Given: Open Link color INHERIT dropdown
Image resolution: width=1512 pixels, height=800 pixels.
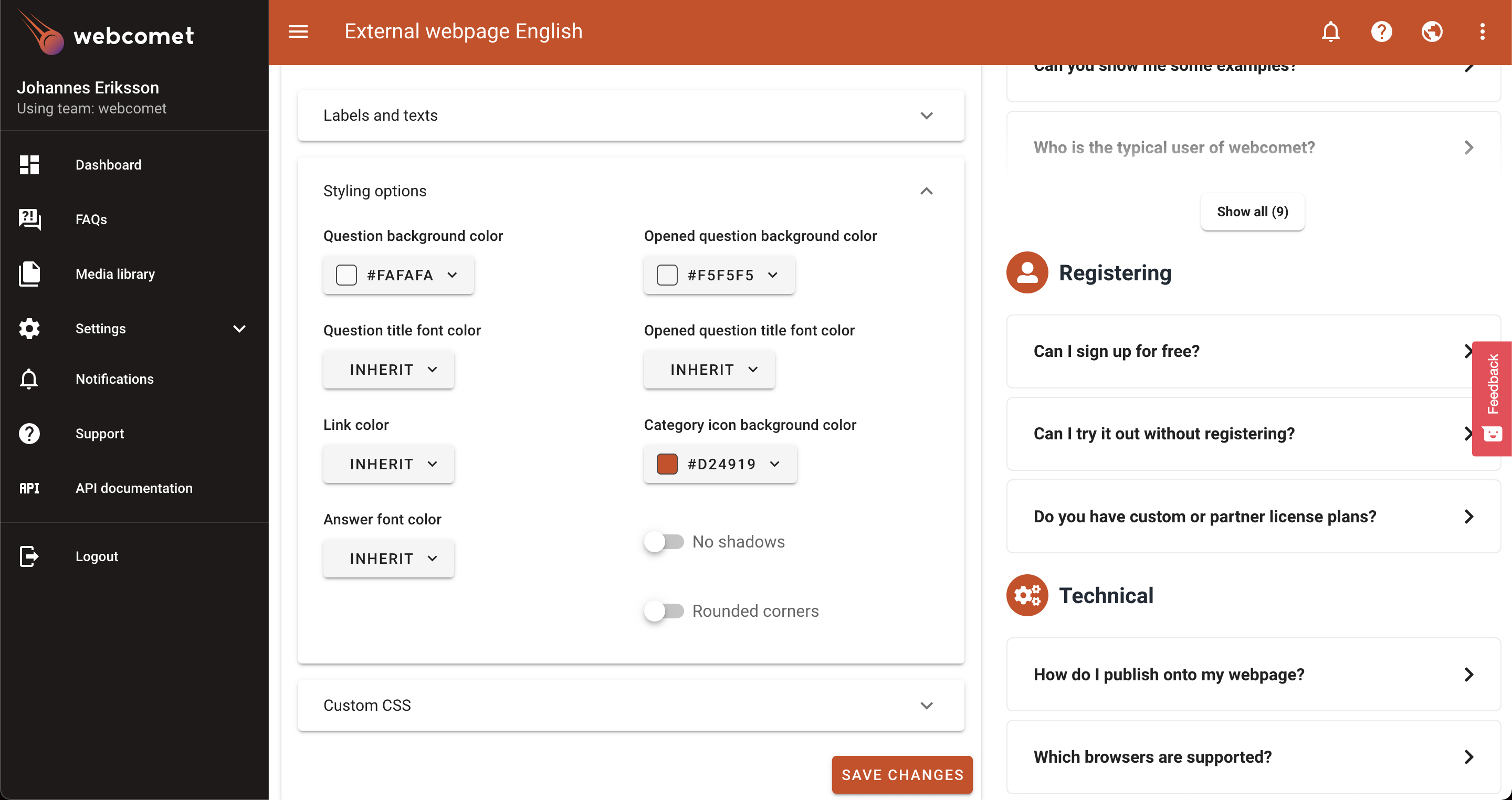Looking at the screenshot, I should coord(388,464).
